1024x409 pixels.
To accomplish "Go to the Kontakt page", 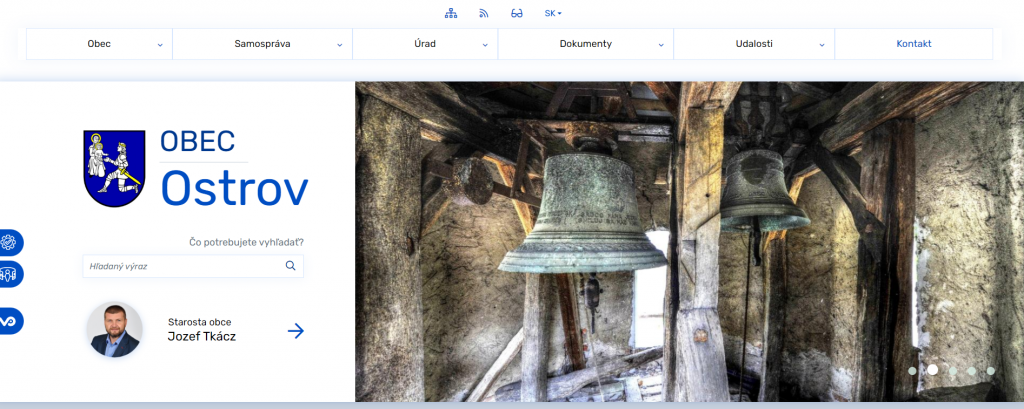I will tap(914, 44).
